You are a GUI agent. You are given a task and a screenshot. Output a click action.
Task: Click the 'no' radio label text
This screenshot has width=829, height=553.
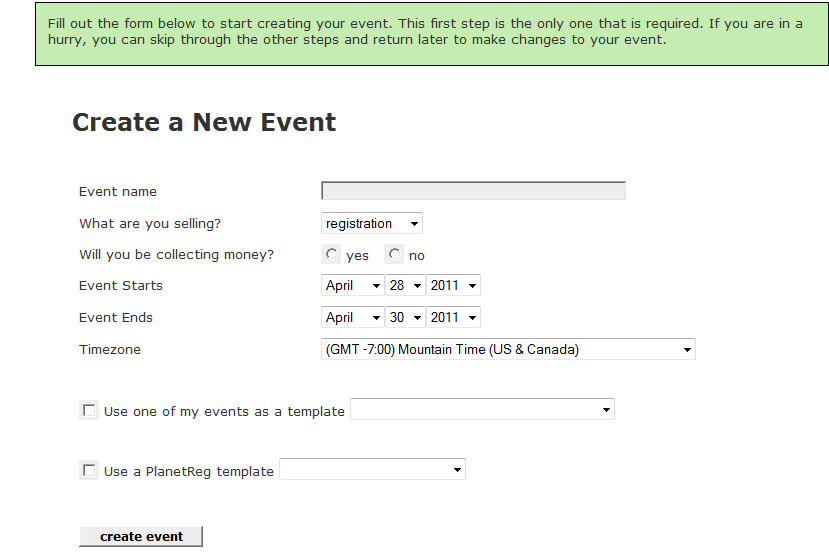coord(417,256)
